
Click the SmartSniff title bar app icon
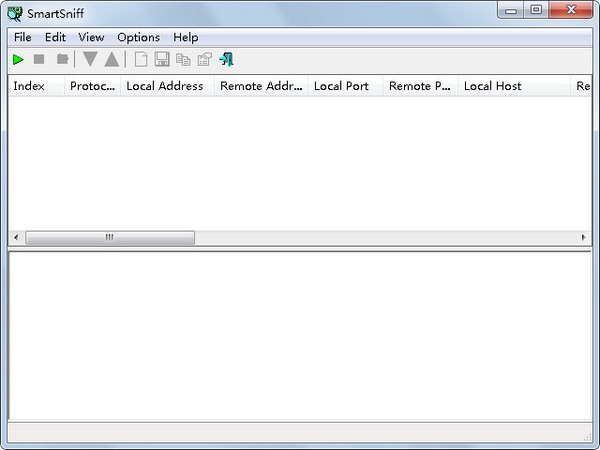coord(15,13)
